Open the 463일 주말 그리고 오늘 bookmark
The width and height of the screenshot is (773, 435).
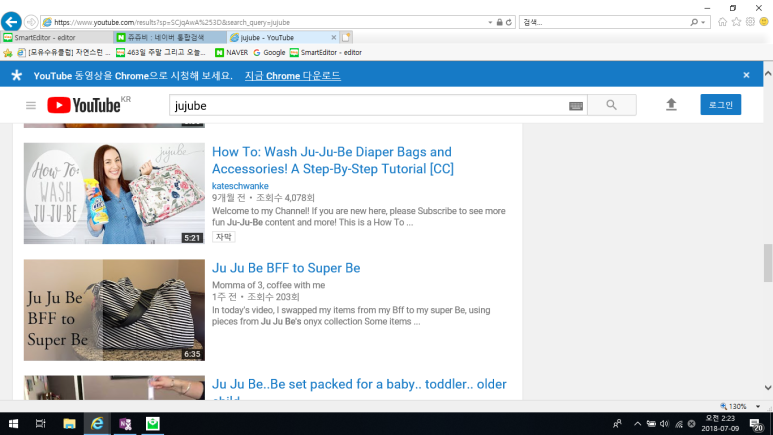[x=161, y=52]
